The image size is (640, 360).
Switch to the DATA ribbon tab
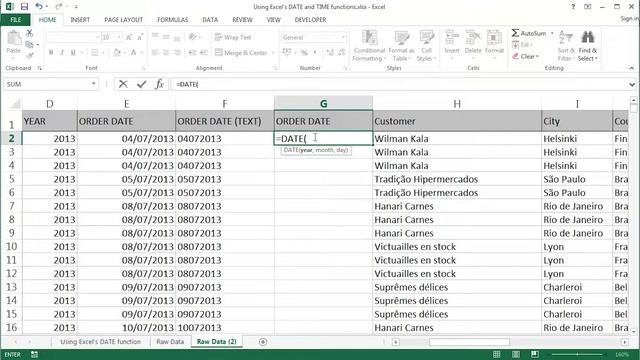coord(210,20)
